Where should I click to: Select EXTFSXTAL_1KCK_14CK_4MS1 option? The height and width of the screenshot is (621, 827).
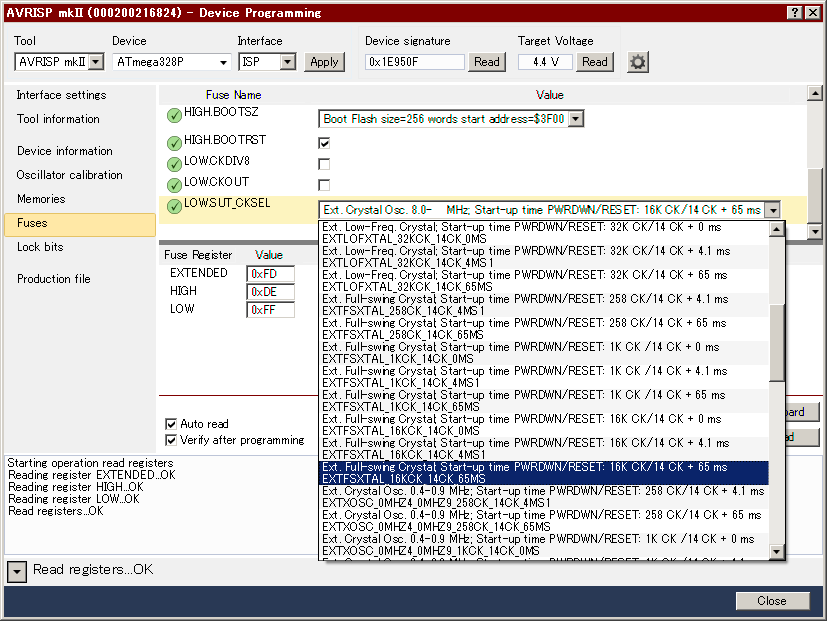(544, 377)
